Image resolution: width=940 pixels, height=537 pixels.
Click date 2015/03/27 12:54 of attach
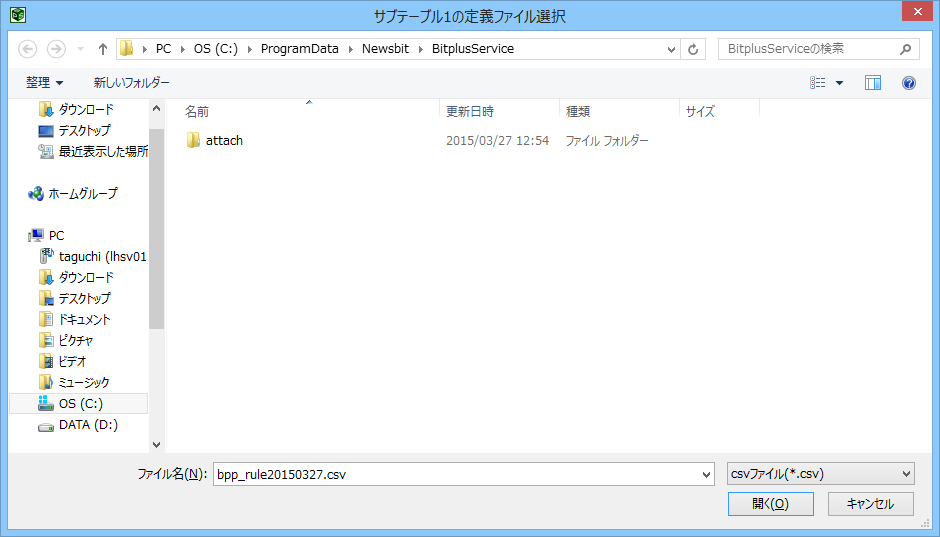[x=498, y=140]
